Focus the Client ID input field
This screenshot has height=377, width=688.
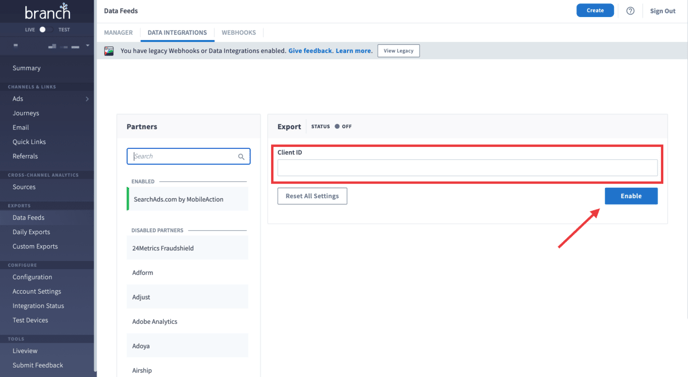pos(467,168)
